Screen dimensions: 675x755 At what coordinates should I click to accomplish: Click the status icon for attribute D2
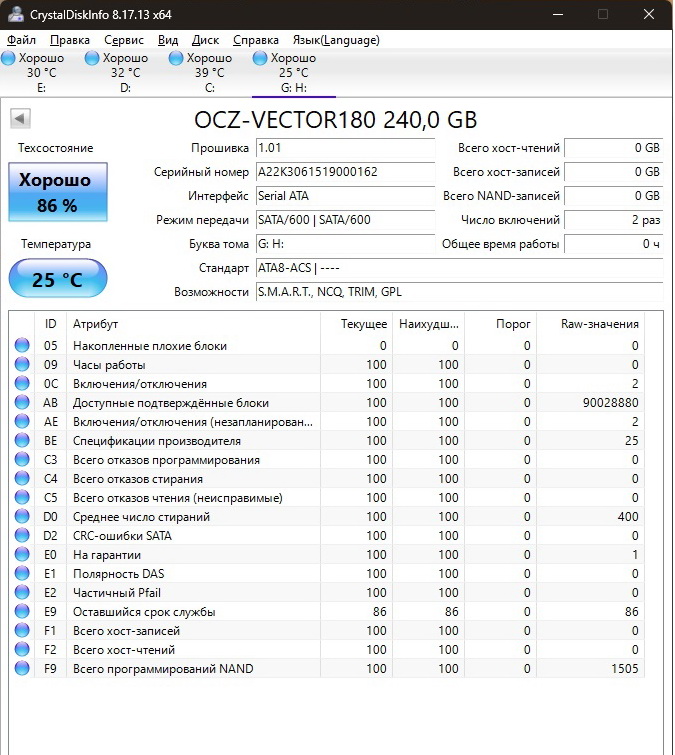pyautogui.click(x=22, y=535)
